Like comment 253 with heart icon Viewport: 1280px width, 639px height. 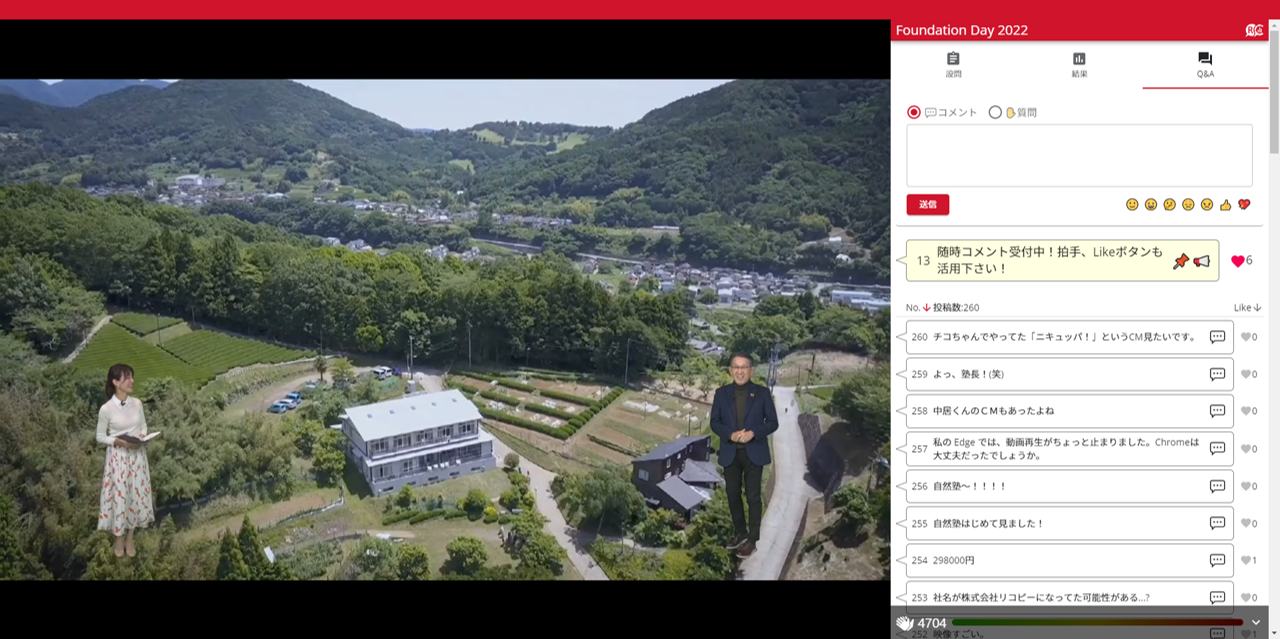(1246, 597)
